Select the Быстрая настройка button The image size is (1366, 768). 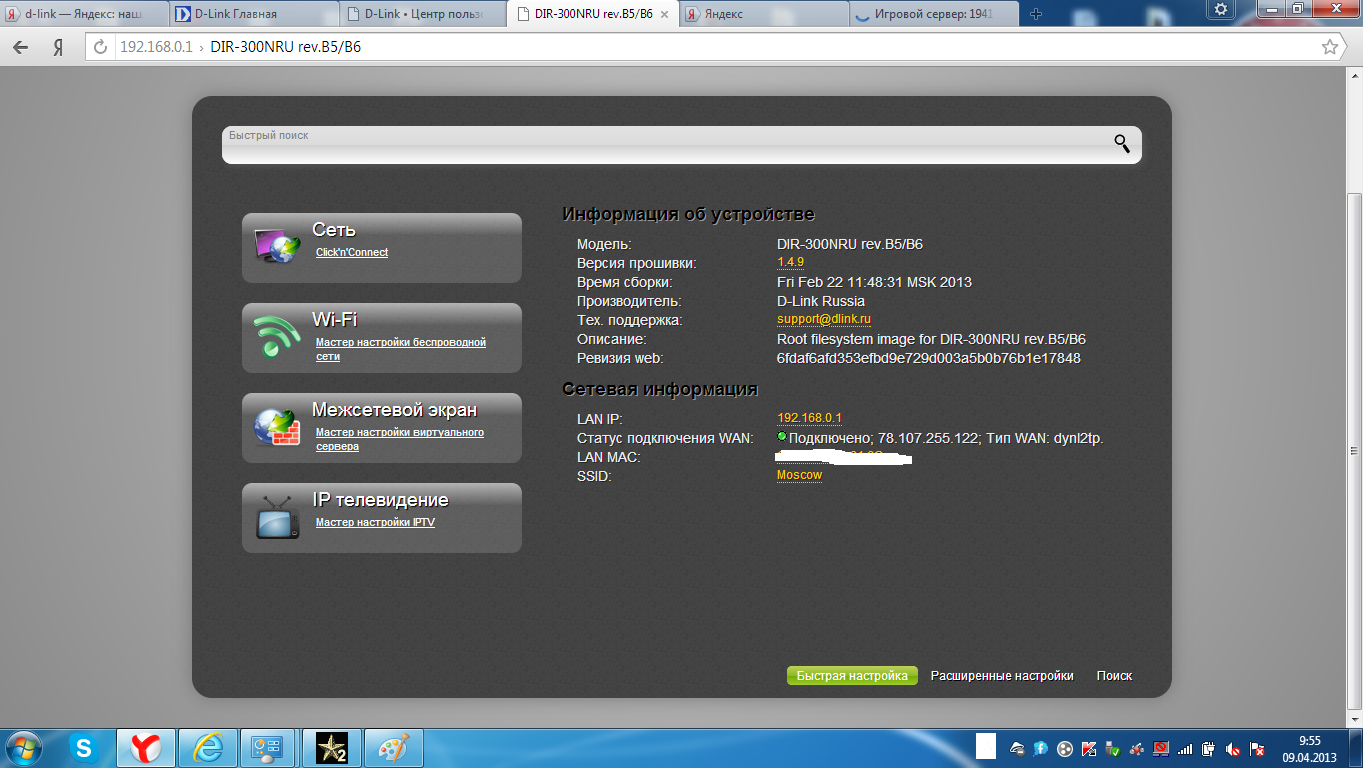852,676
